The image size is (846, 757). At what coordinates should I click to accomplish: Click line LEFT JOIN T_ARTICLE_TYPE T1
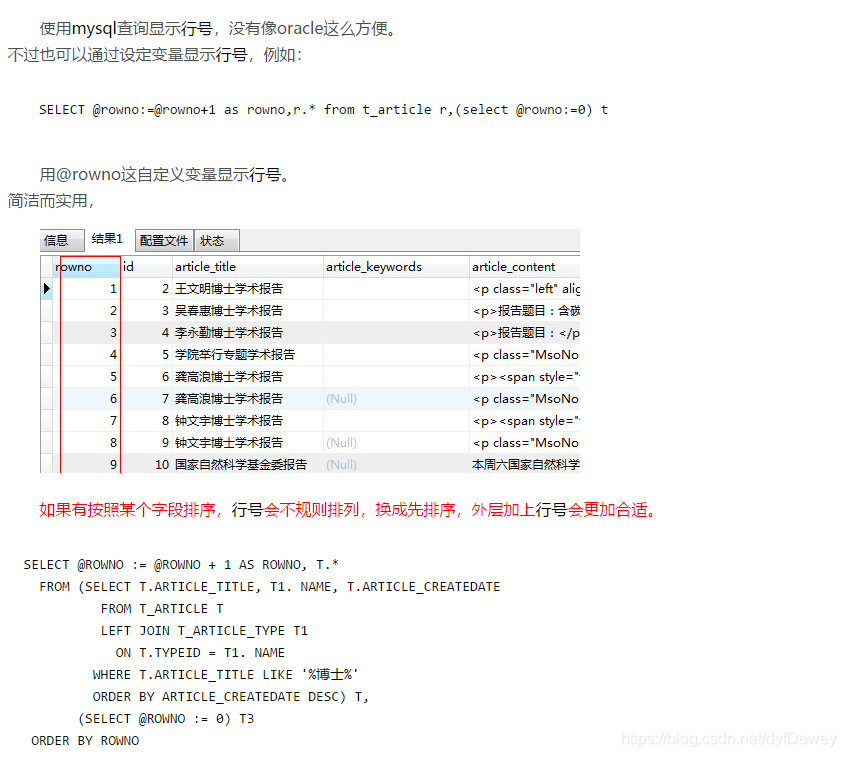click(x=204, y=631)
